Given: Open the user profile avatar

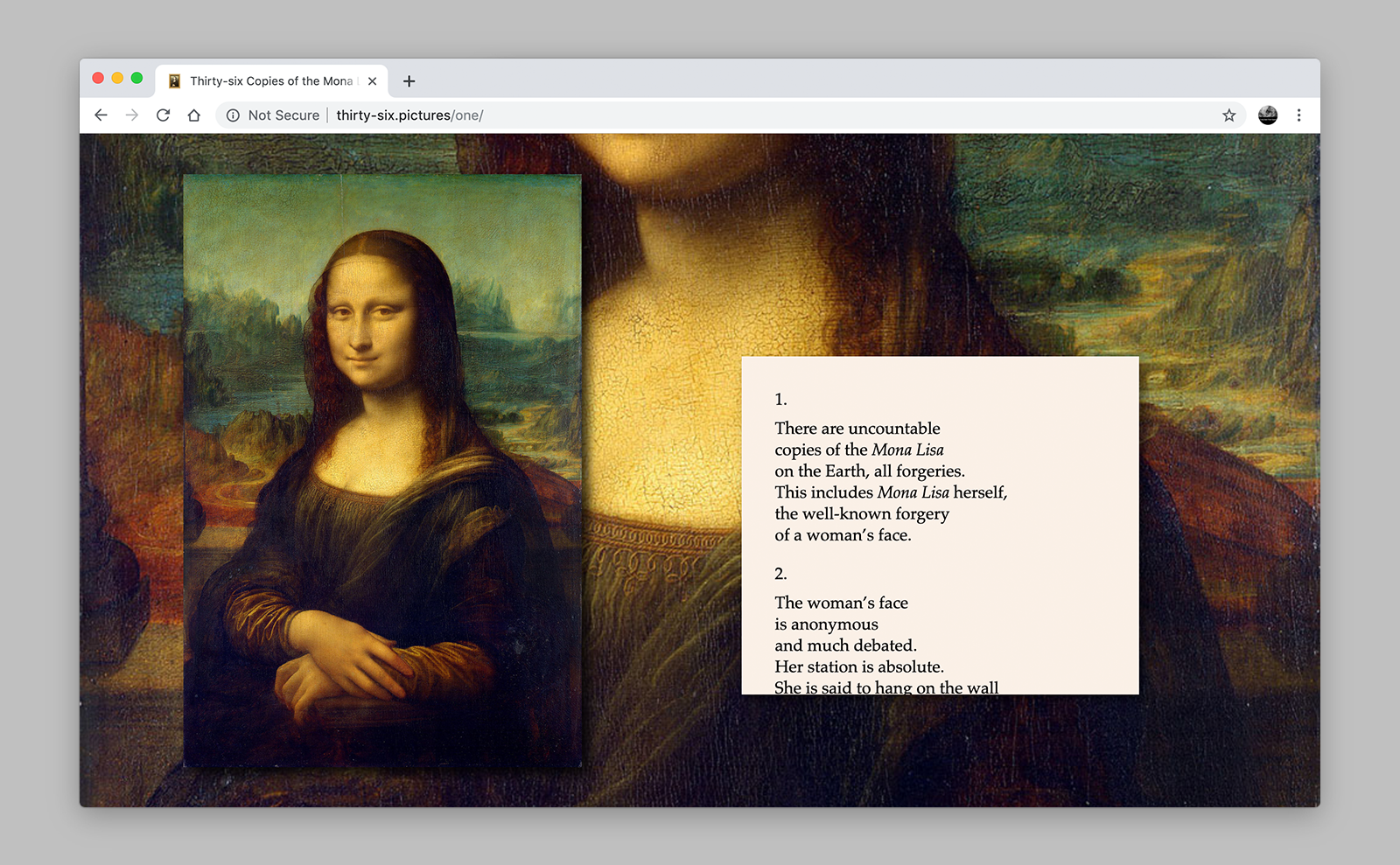Looking at the screenshot, I should pos(1267,115).
